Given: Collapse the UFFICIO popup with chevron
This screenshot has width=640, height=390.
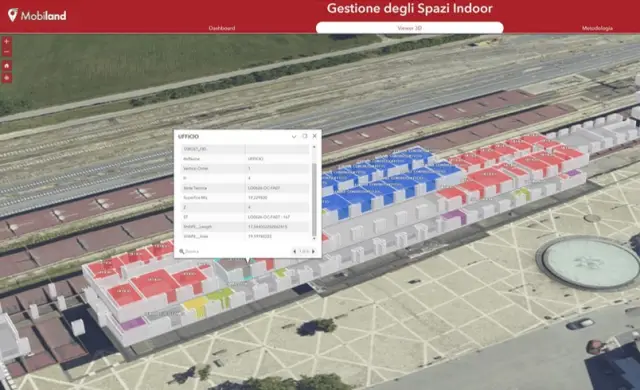Looking at the screenshot, I should [x=294, y=137].
